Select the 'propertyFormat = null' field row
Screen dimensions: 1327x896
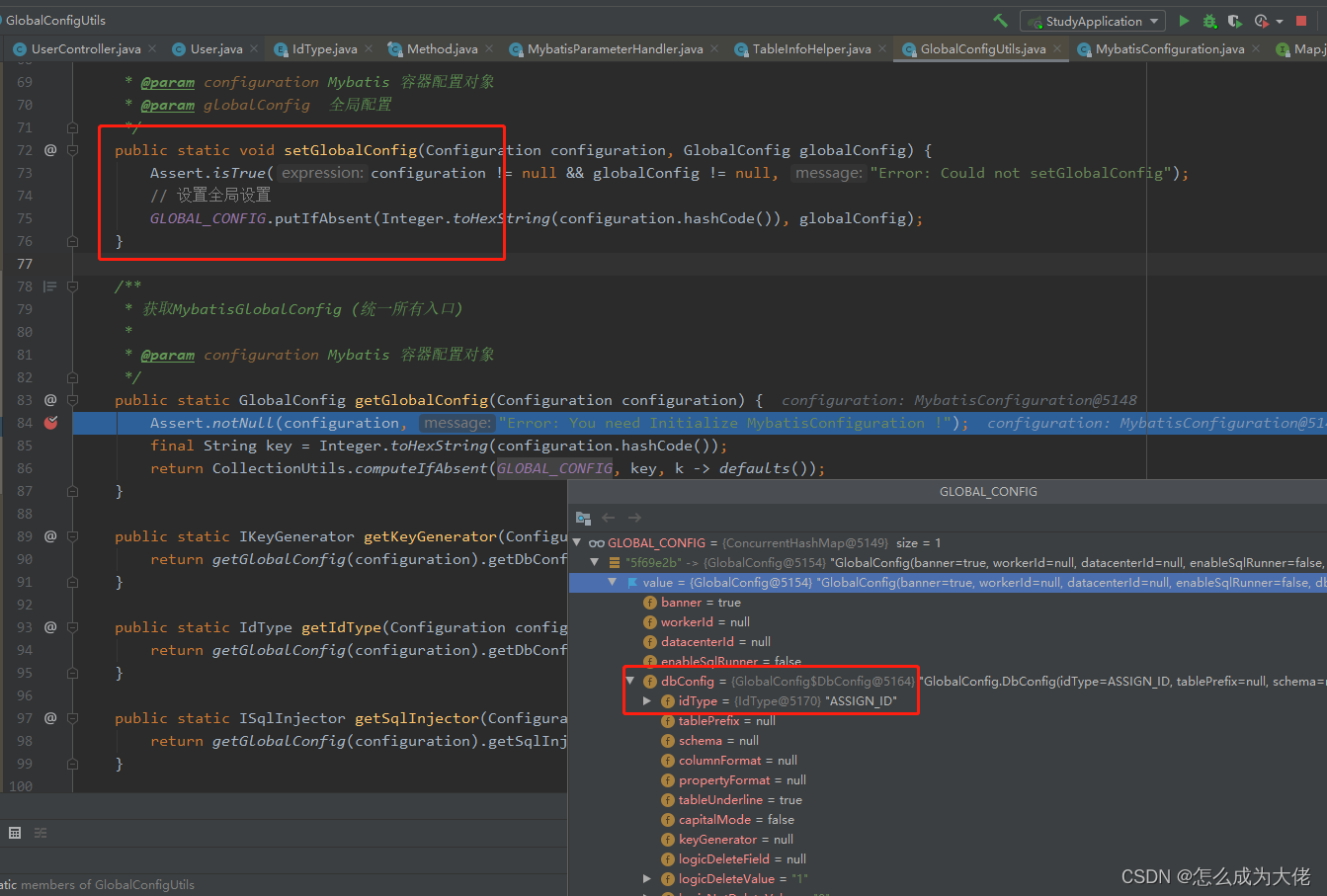click(x=948, y=779)
